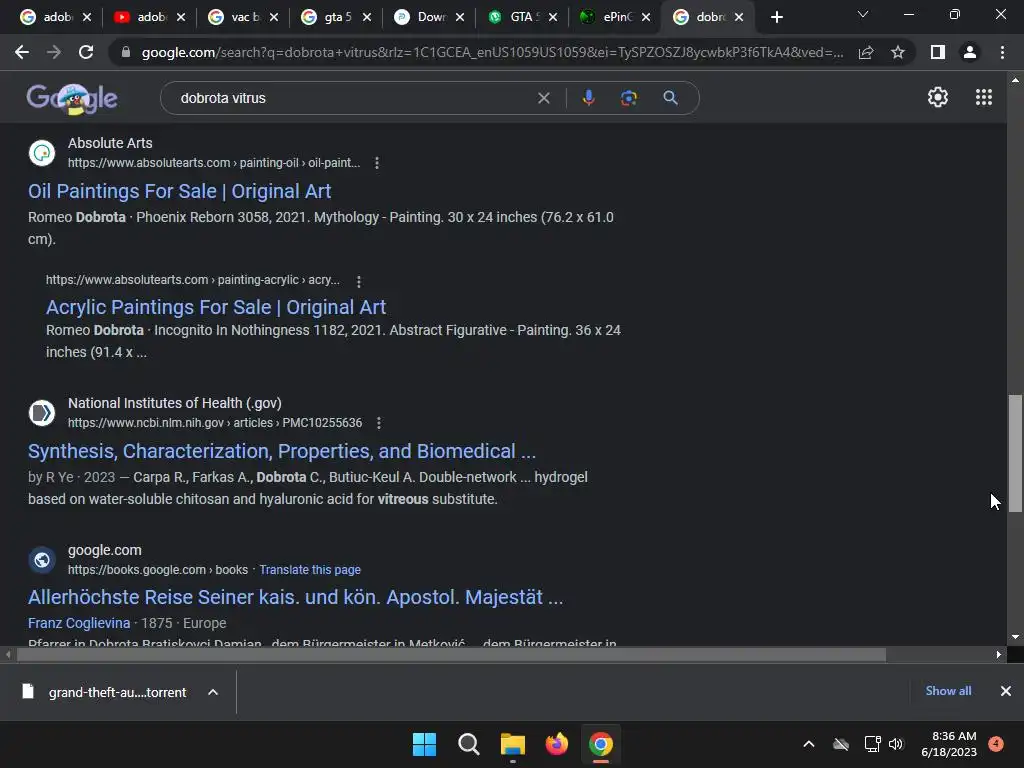Show hidden system tray icons

808,744
